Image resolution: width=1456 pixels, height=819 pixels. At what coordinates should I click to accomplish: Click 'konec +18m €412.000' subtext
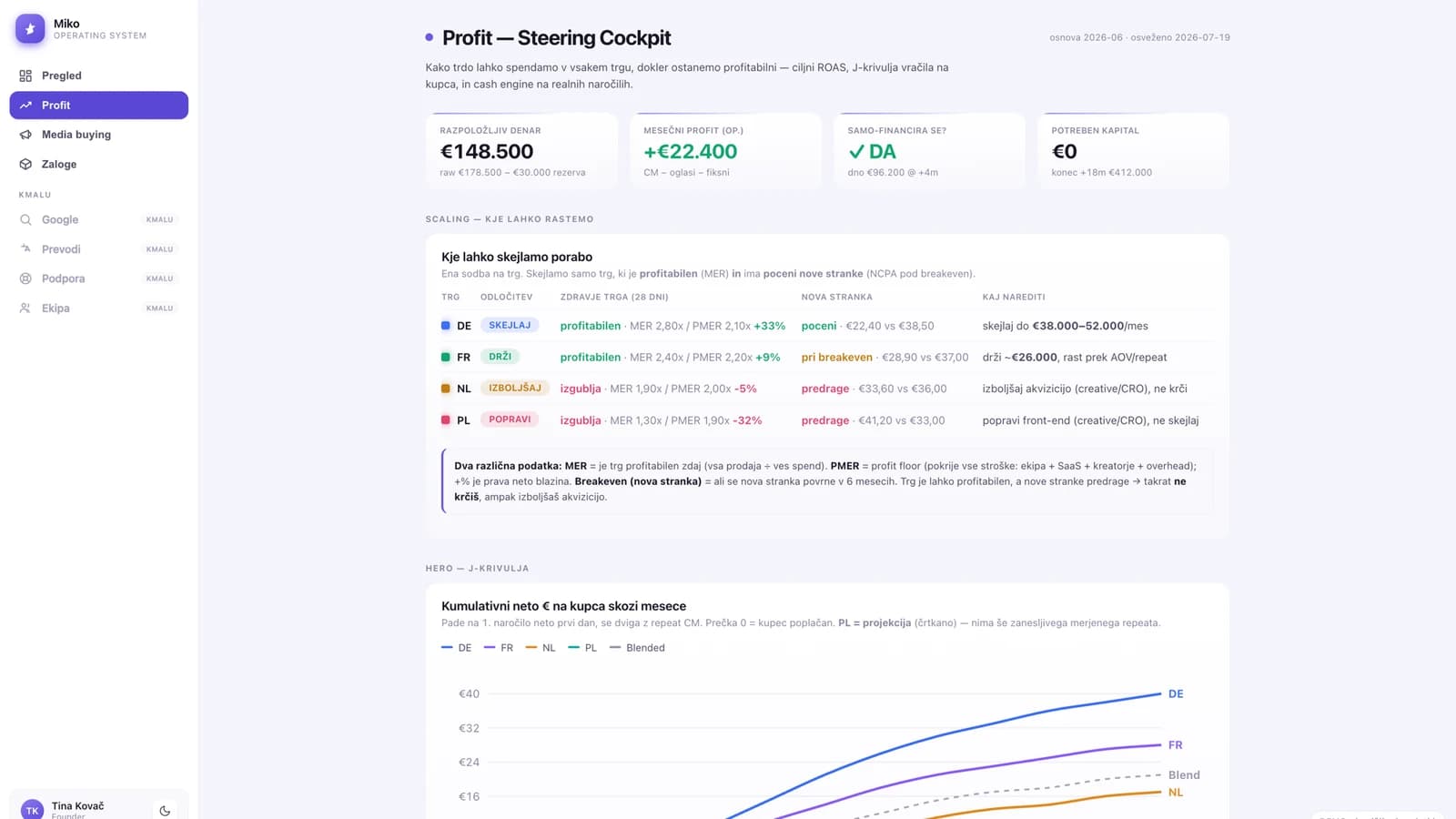[1102, 173]
